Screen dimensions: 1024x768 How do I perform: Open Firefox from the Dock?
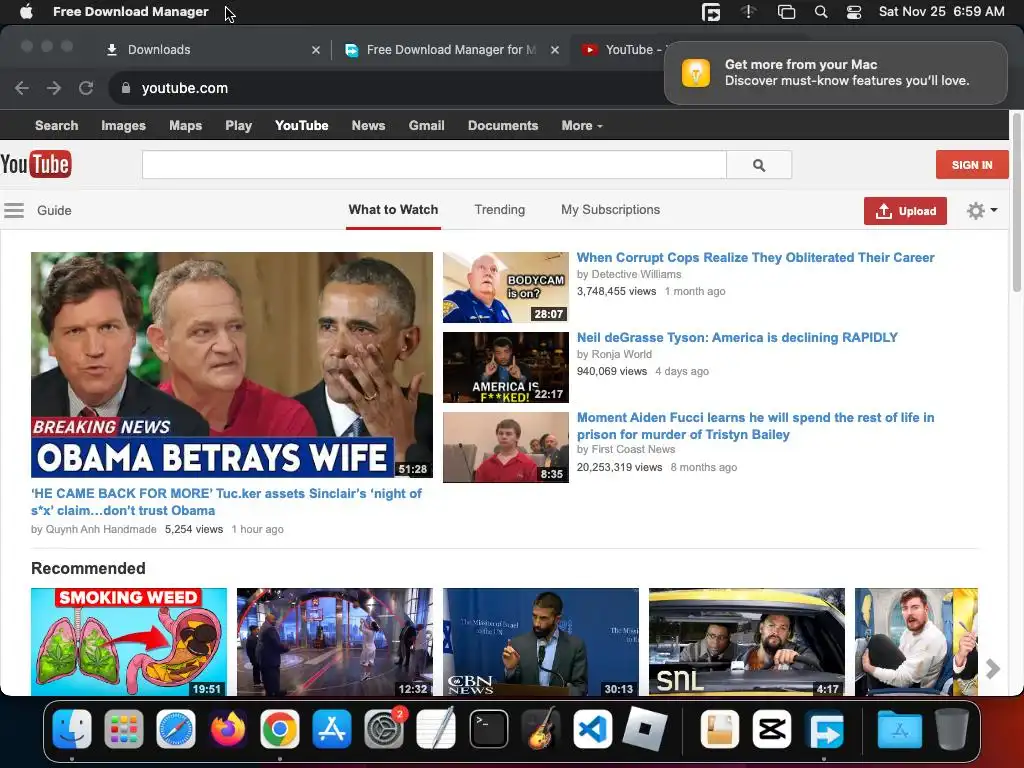228,729
